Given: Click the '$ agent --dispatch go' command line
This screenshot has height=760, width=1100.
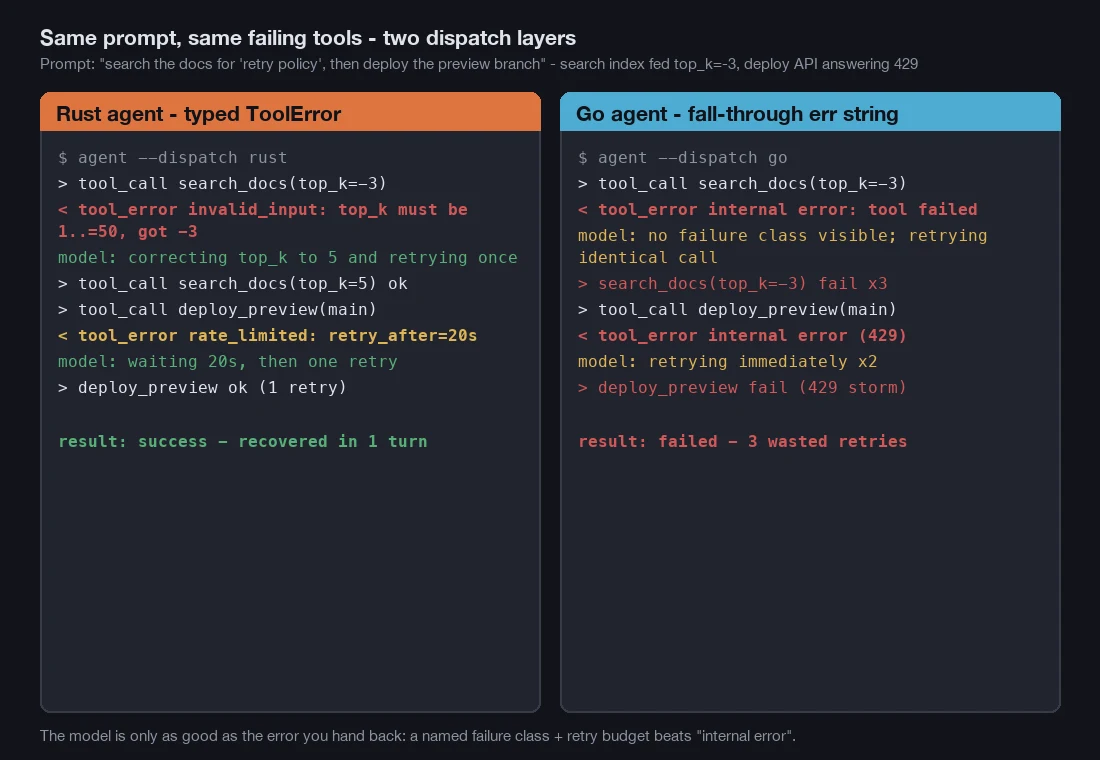Looking at the screenshot, I should tap(682, 157).
